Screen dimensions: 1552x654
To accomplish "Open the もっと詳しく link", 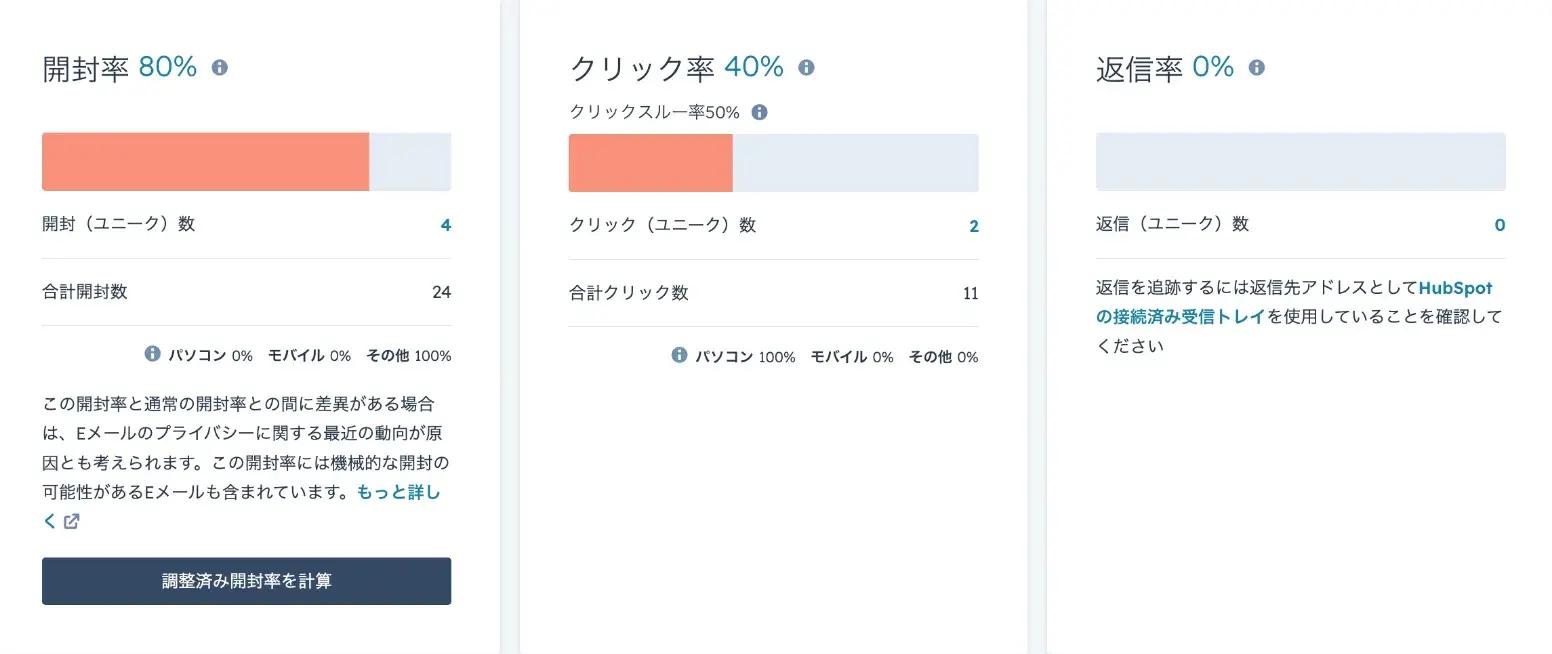I will tap(397, 492).
